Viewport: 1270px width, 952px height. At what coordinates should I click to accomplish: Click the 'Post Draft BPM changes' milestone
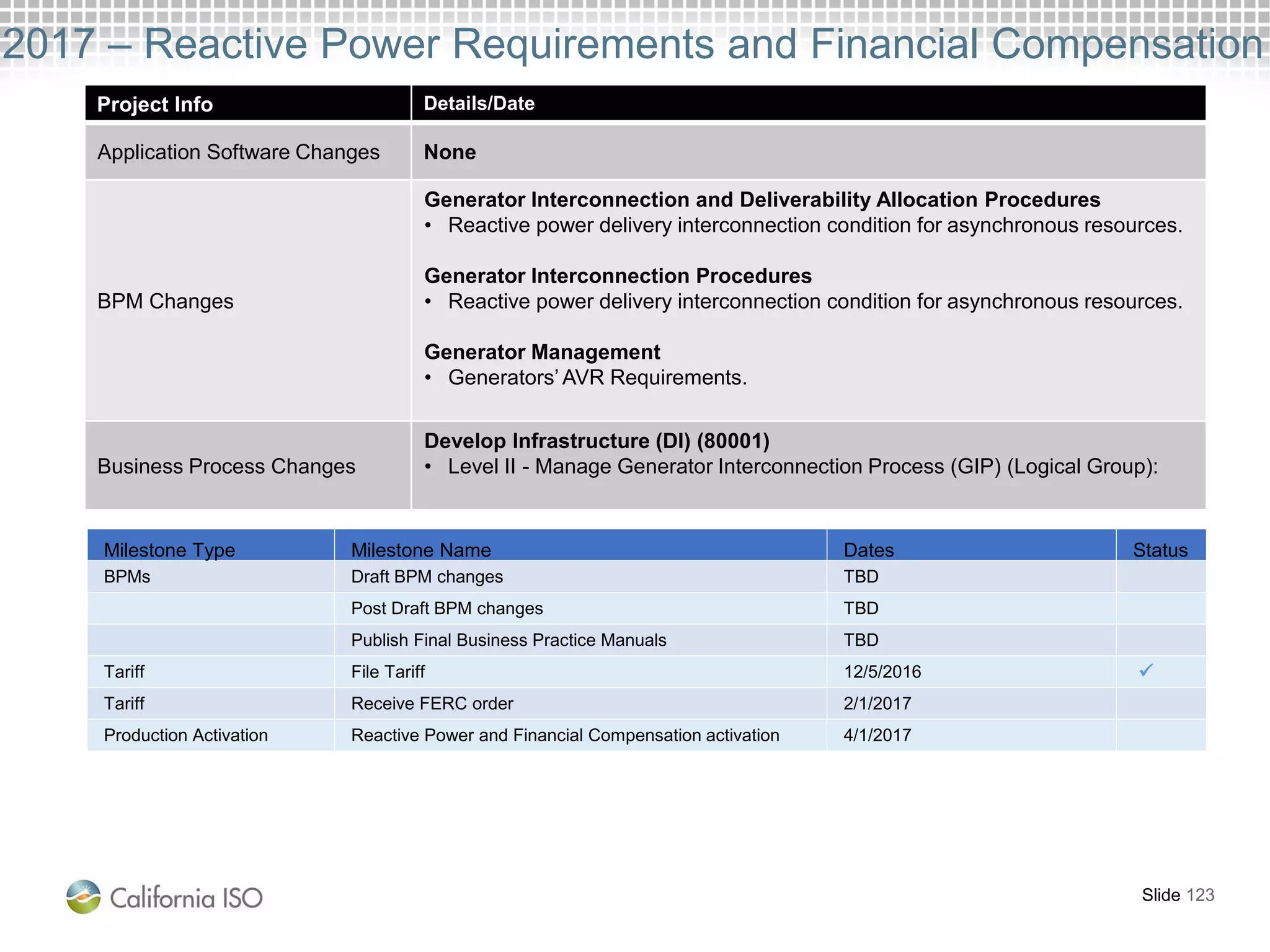[446, 608]
